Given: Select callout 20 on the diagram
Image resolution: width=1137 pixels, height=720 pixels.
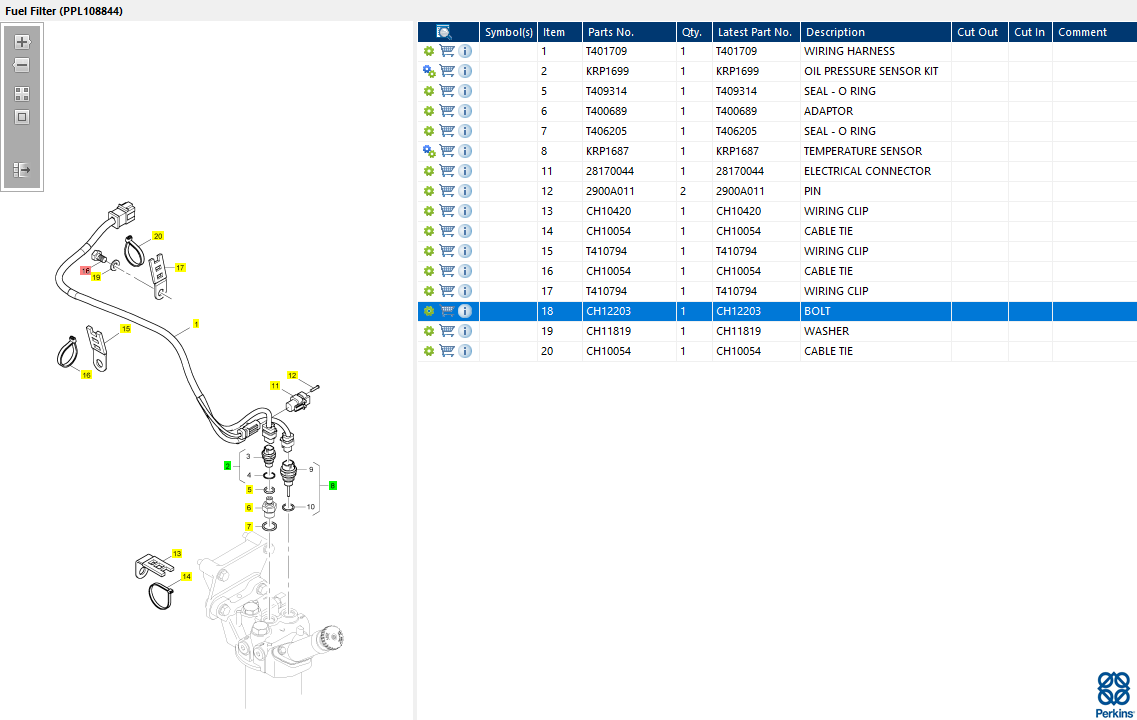Looking at the screenshot, I should click(158, 236).
